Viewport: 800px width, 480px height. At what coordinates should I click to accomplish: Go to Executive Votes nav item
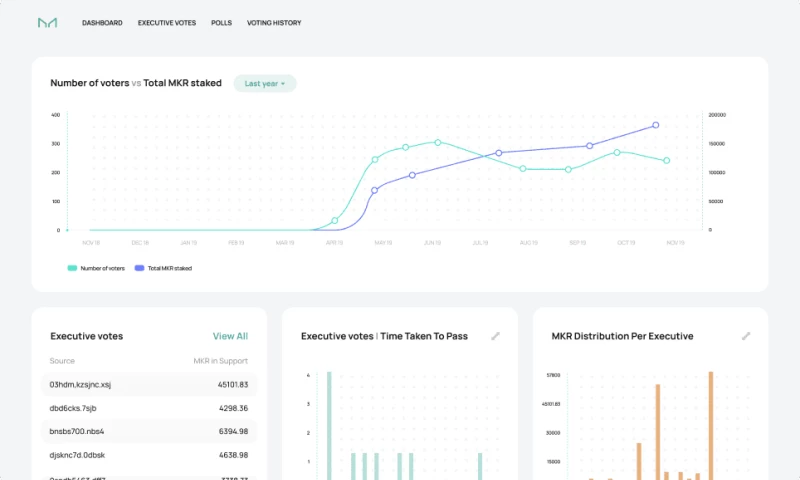[167, 23]
